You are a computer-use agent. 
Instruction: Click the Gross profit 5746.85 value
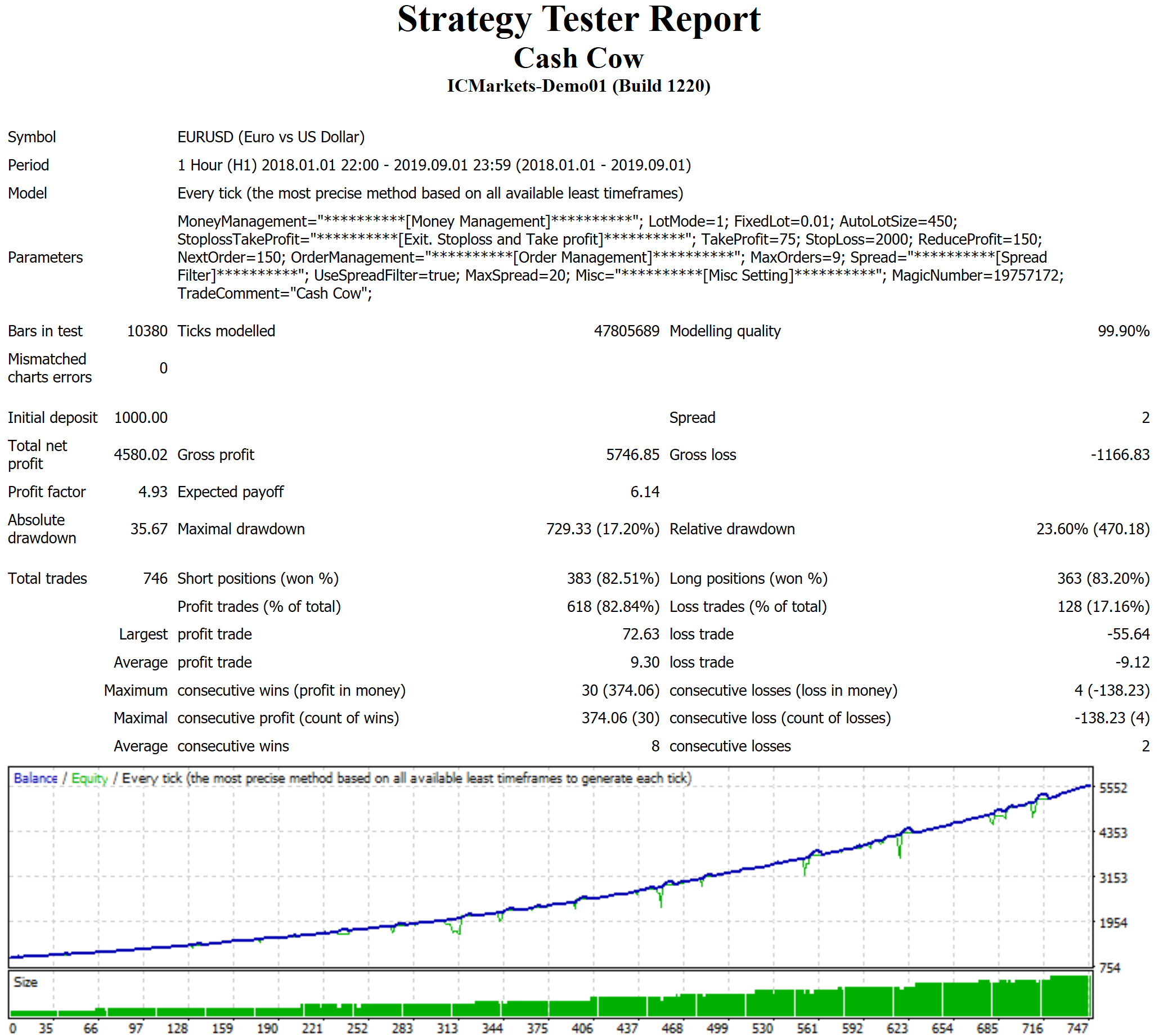click(x=632, y=455)
